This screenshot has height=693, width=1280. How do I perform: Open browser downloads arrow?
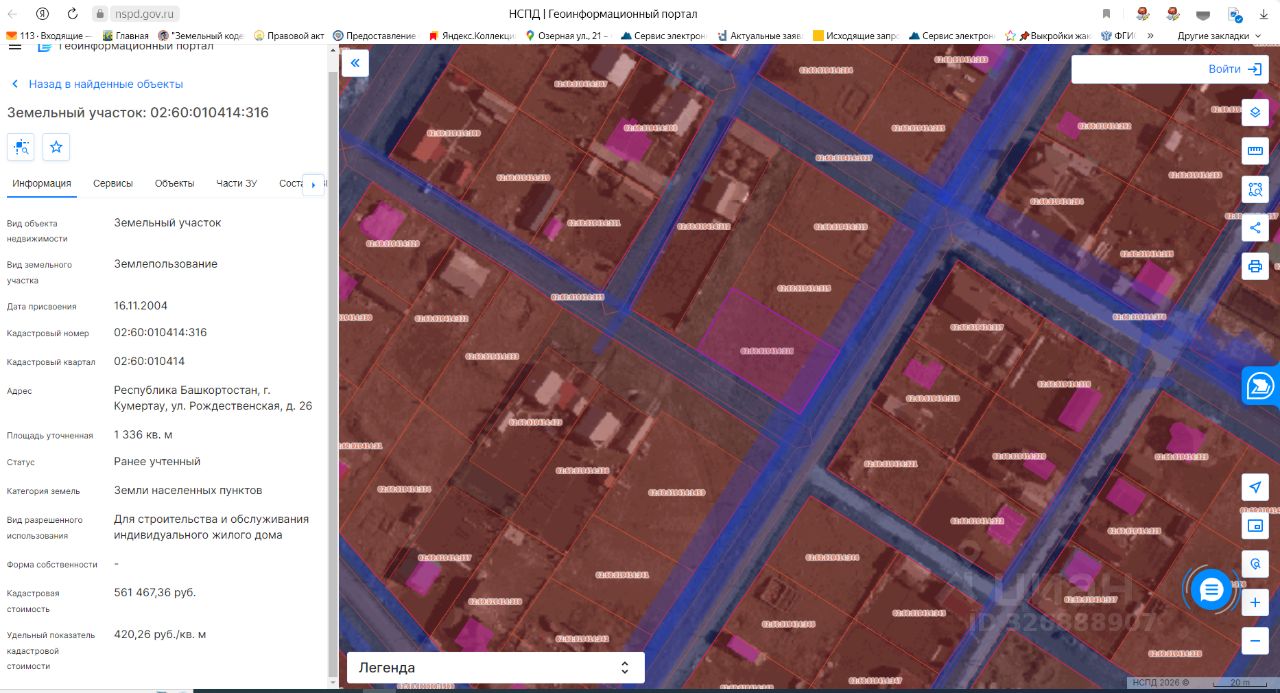click(x=1264, y=14)
